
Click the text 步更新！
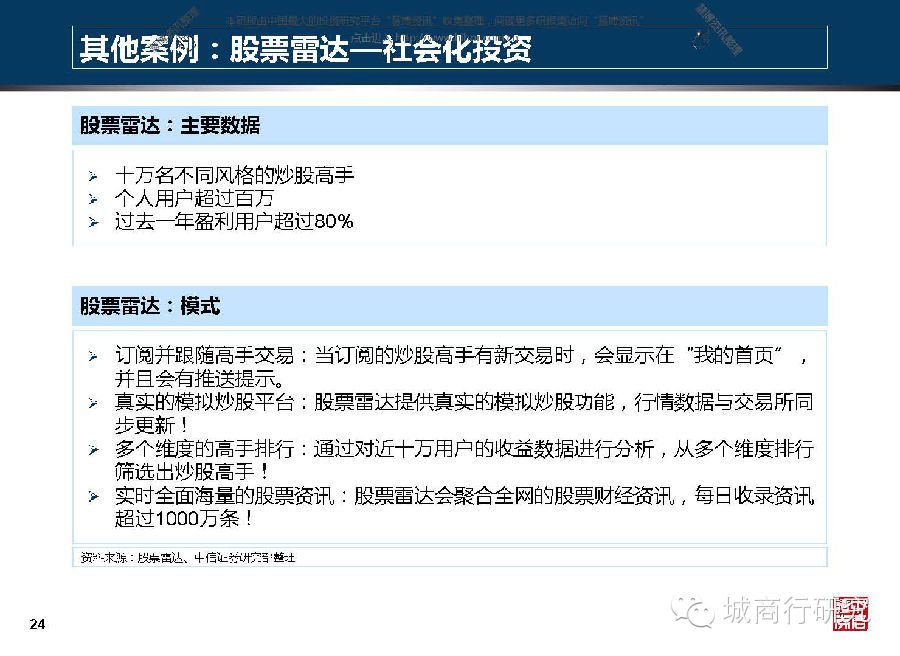pos(152,425)
